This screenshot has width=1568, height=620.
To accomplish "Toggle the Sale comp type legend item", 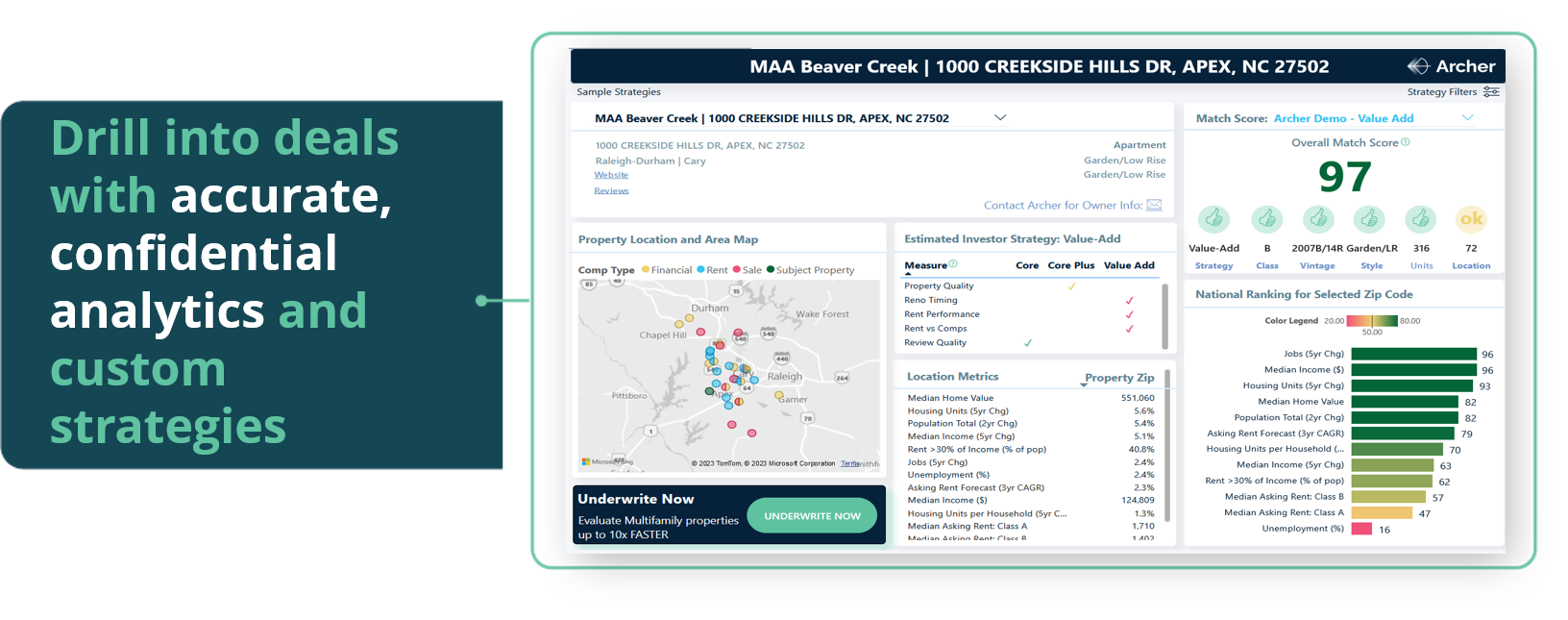I will [x=747, y=270].
